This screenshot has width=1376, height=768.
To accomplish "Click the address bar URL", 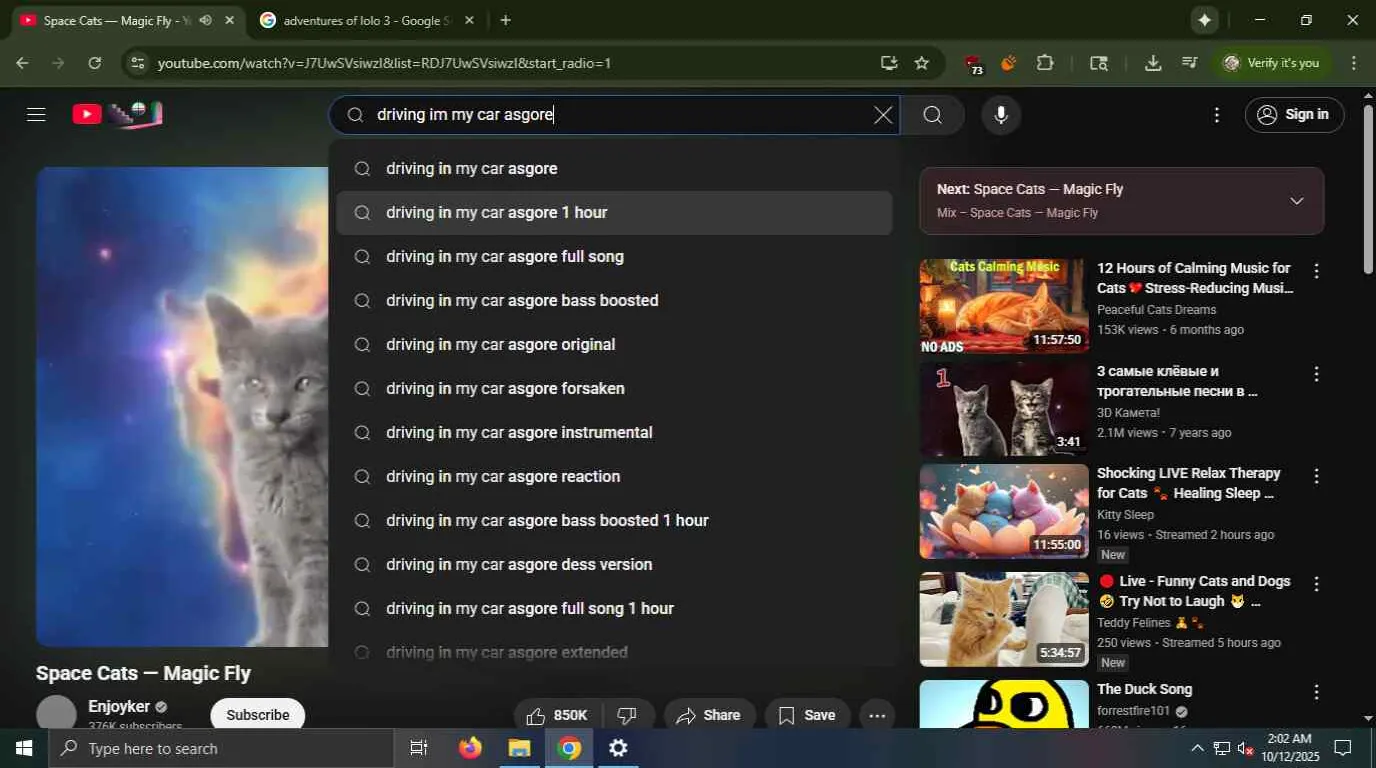I will click(384, 63).
